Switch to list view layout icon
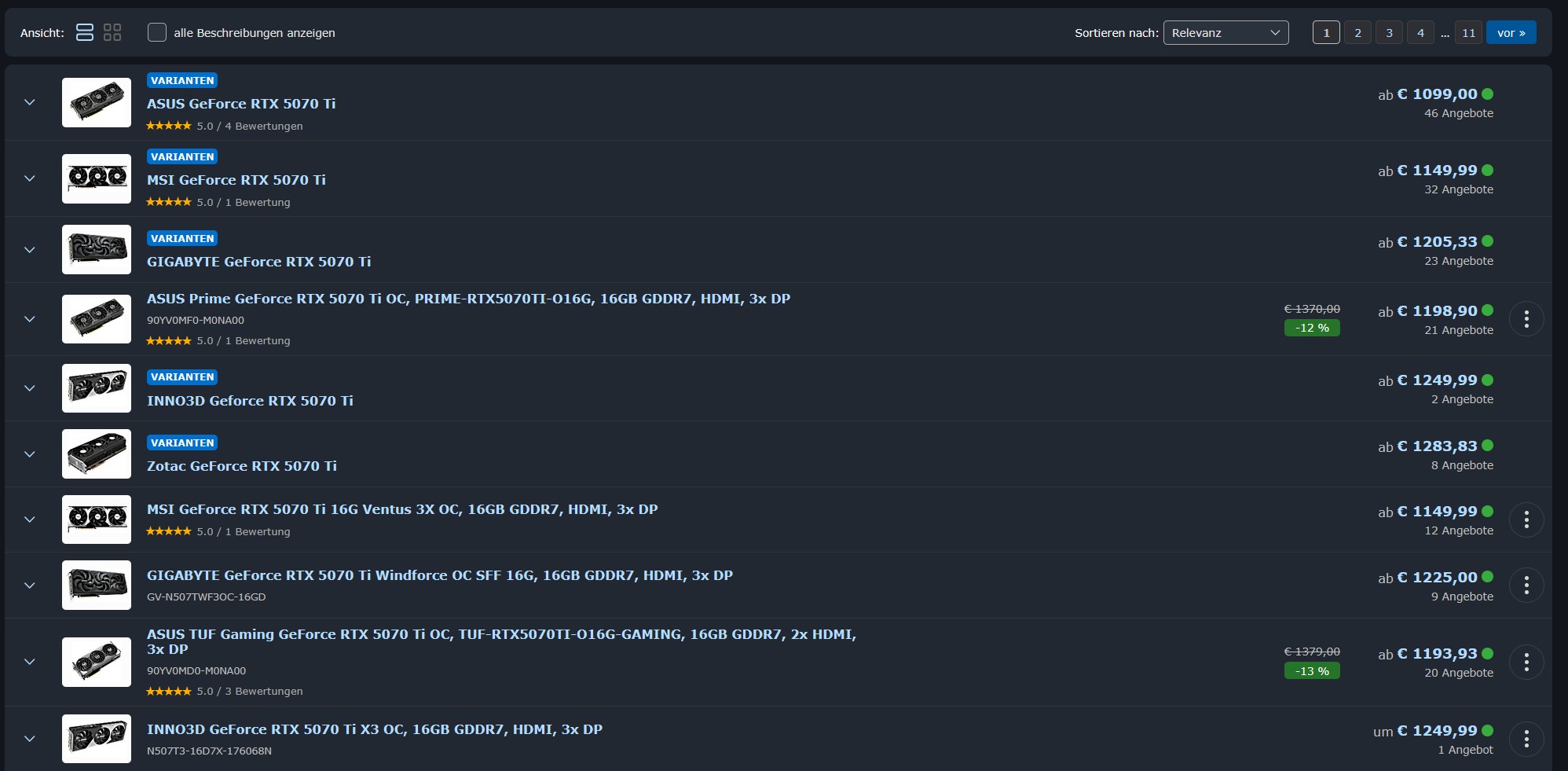The width and height of the screenshot is (1568, 771). (85, 32)
